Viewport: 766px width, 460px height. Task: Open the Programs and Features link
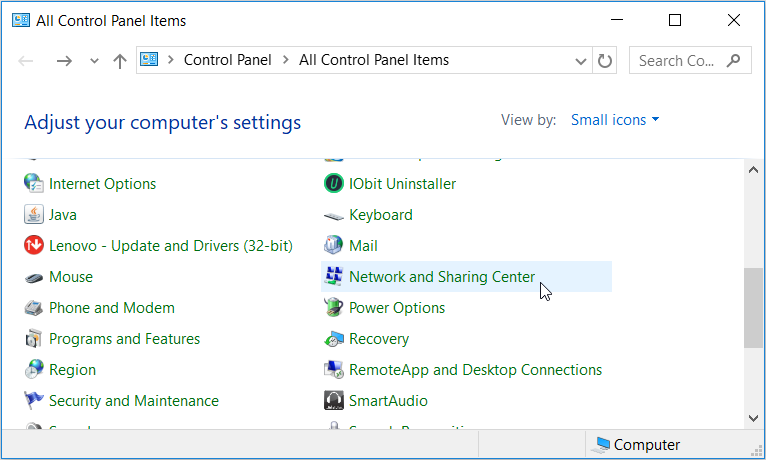tap(124, 339)
